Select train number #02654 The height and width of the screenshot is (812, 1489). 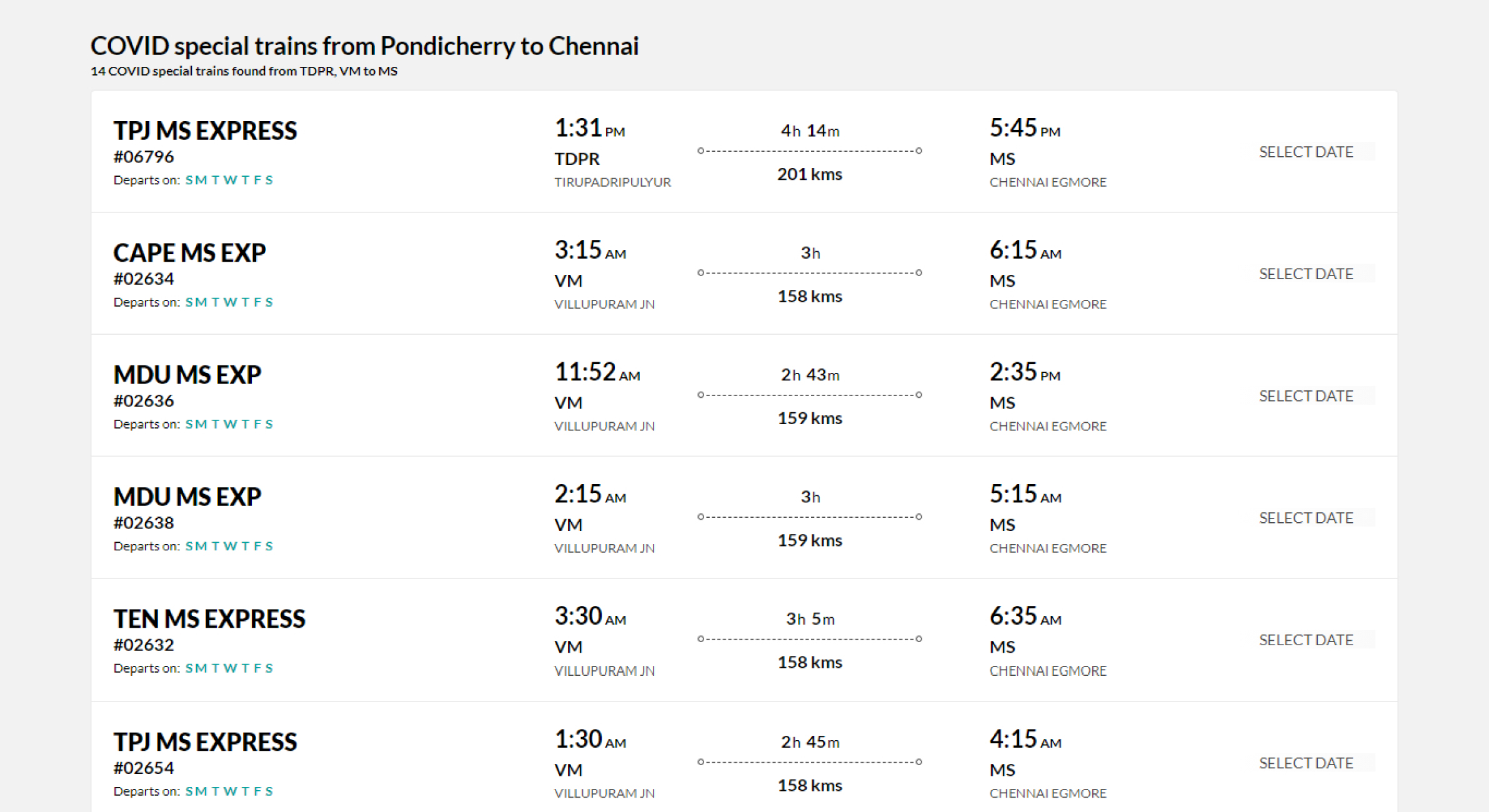point(144,767)
